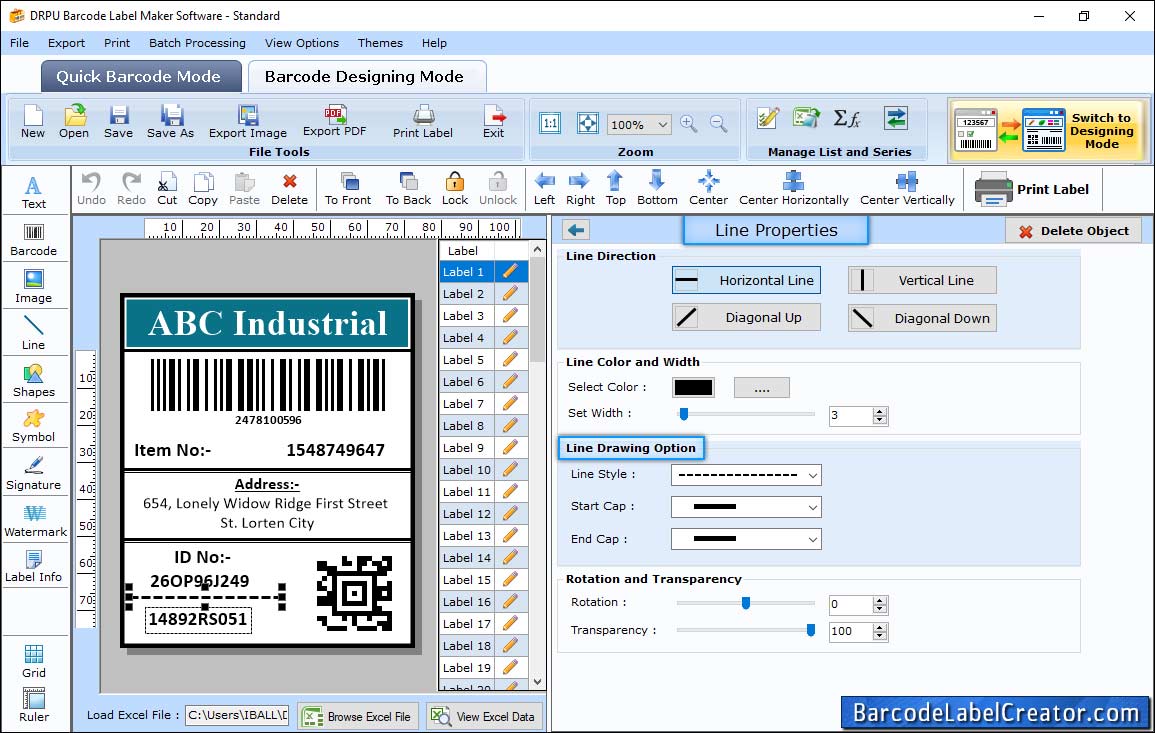This screenshot has height=733, width=1155.
Task: Select Diagonal Up direction
Action: pos(746,318)
